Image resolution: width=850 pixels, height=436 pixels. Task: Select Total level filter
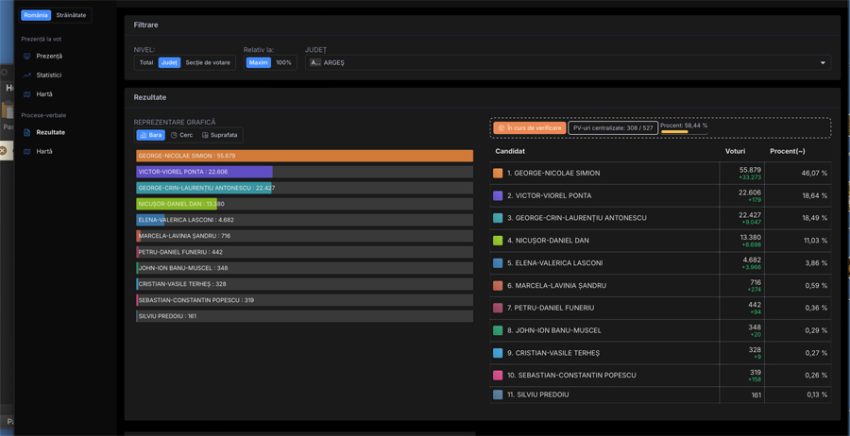[x=146, y=62]
